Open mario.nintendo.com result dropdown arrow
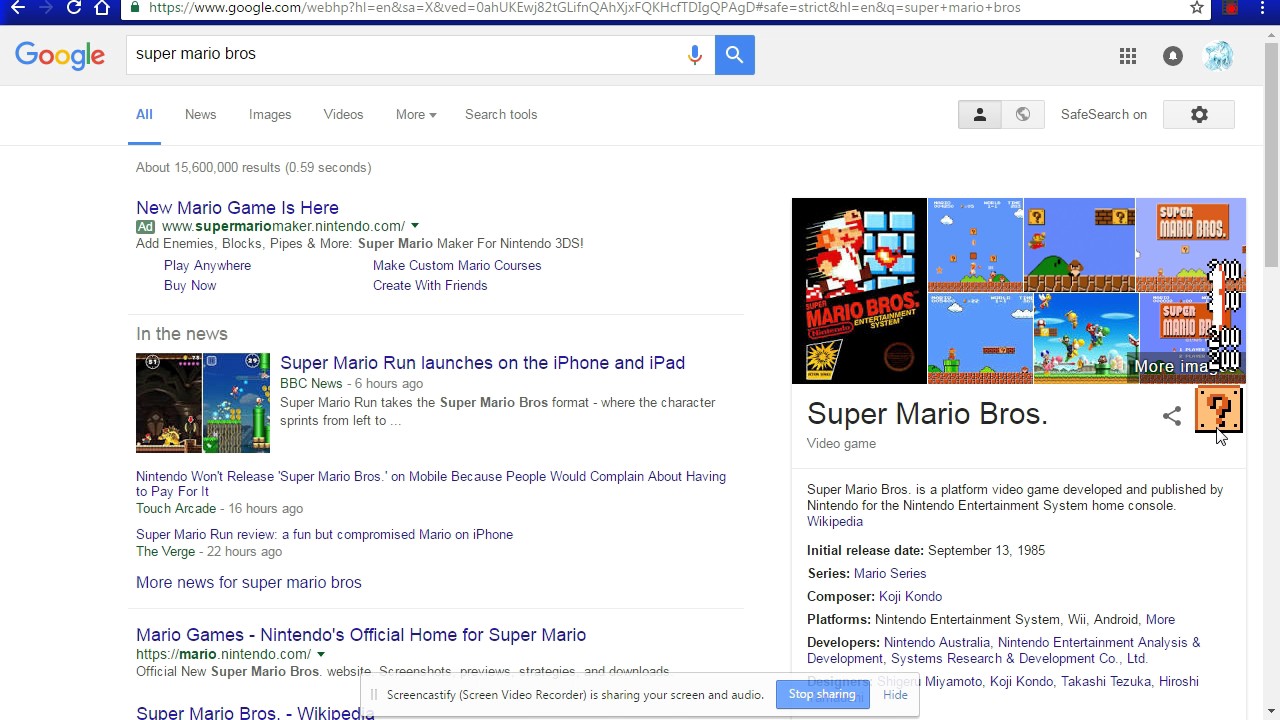This screenshot has width=1280, height=720. pyautogui.click(x=320, y=654)
